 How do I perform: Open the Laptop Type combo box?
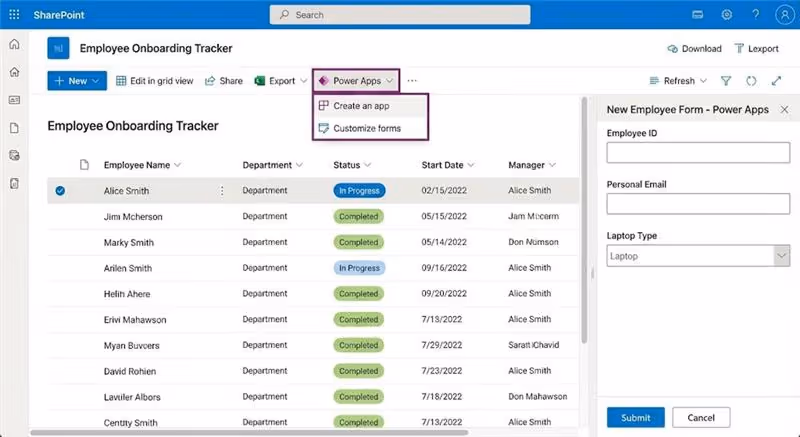(x=698, y=256)
